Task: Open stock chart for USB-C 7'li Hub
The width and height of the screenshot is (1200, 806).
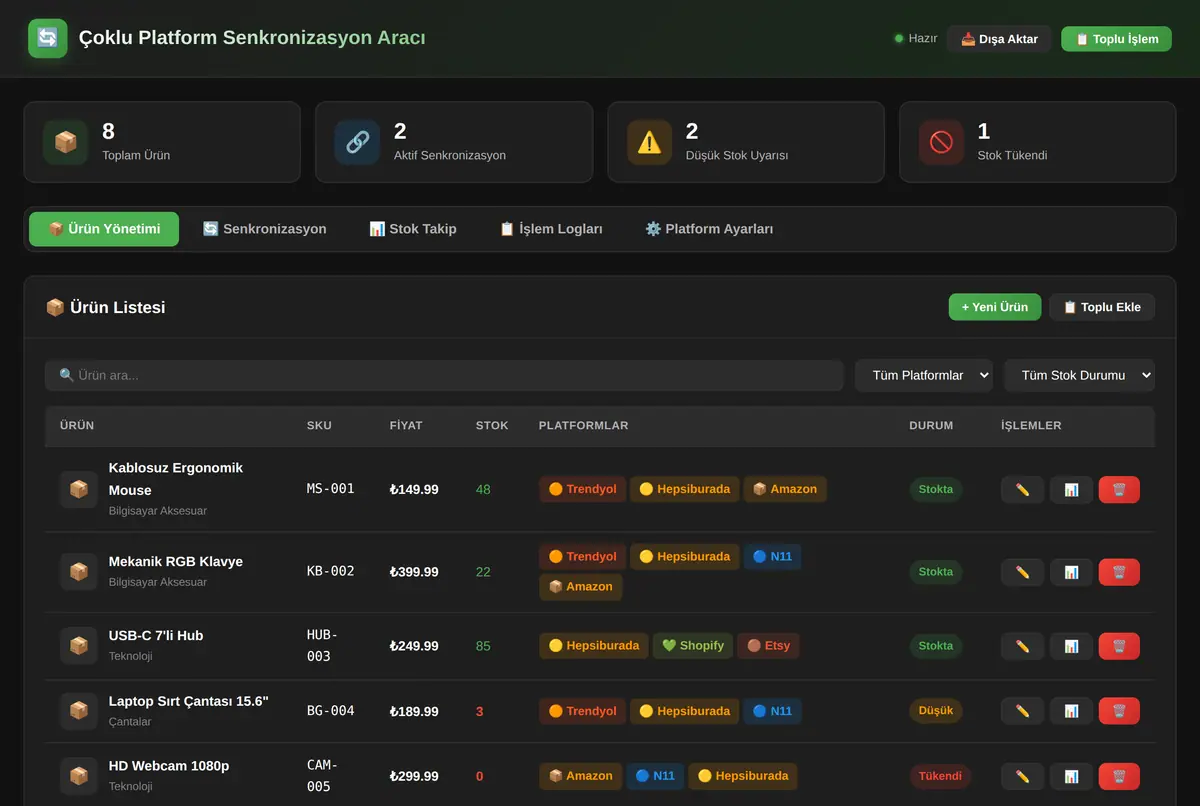Action: [1071, 646]
